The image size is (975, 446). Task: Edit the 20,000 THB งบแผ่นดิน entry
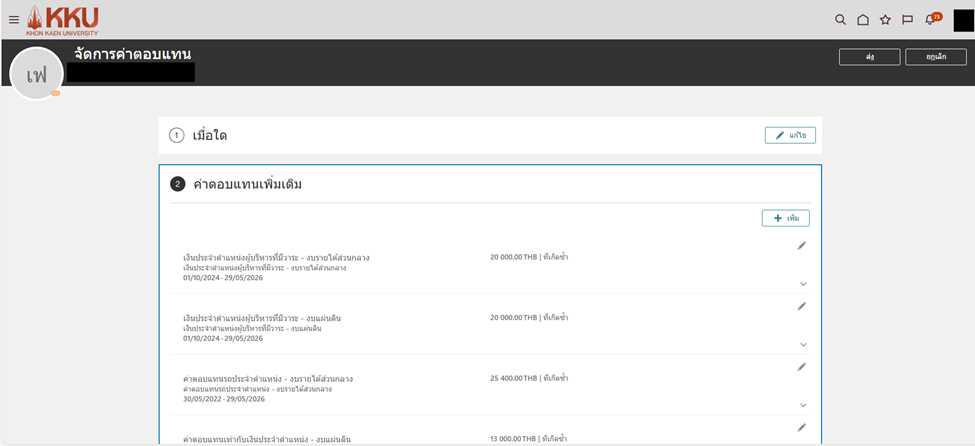802,306
